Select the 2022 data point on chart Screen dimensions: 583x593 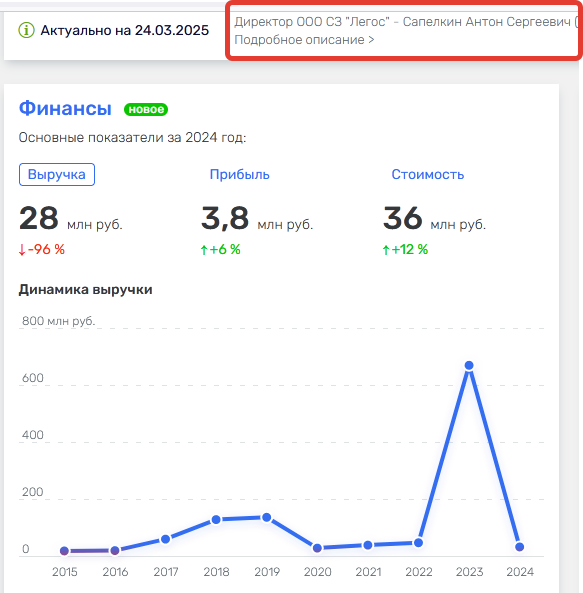tap(418, 543)
